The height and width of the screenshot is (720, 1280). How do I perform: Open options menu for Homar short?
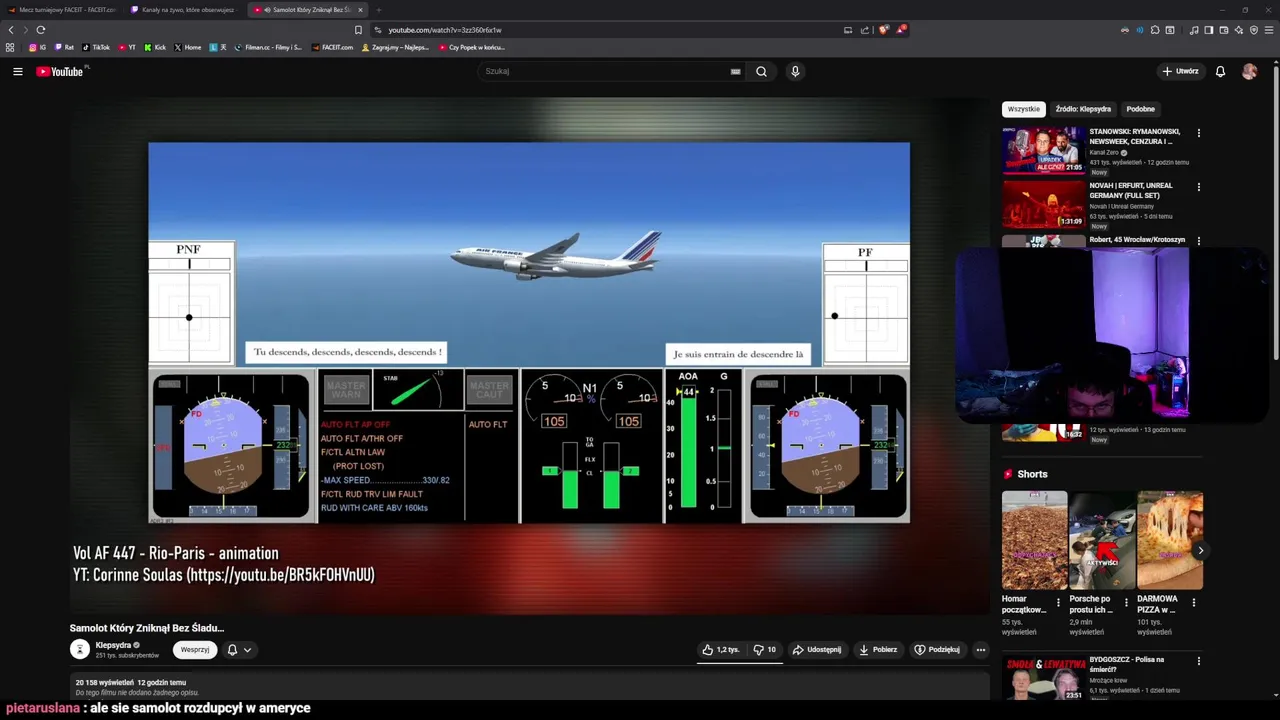1058,602
